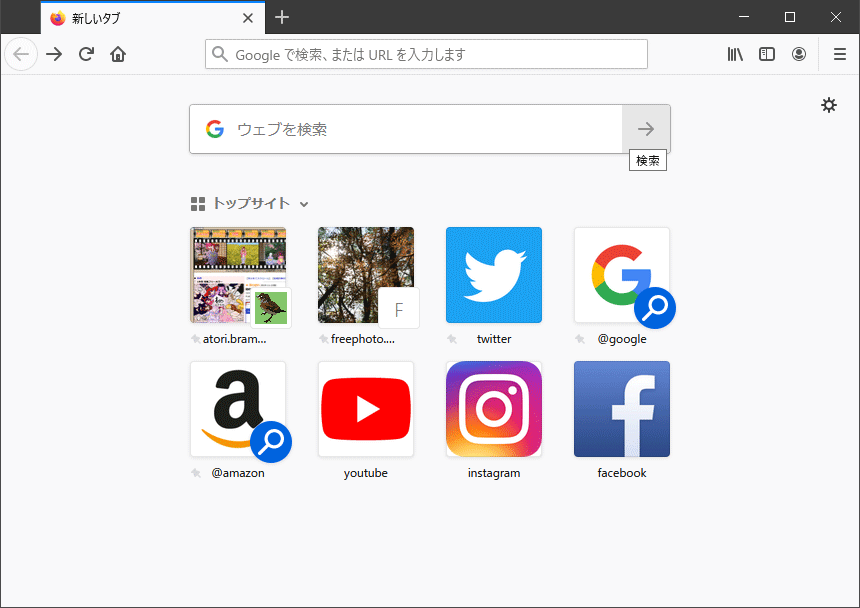Close the 新しいタブ tab
Image resolution: width=860 pixels, height=608 pixels.
[x=248, y=18]
